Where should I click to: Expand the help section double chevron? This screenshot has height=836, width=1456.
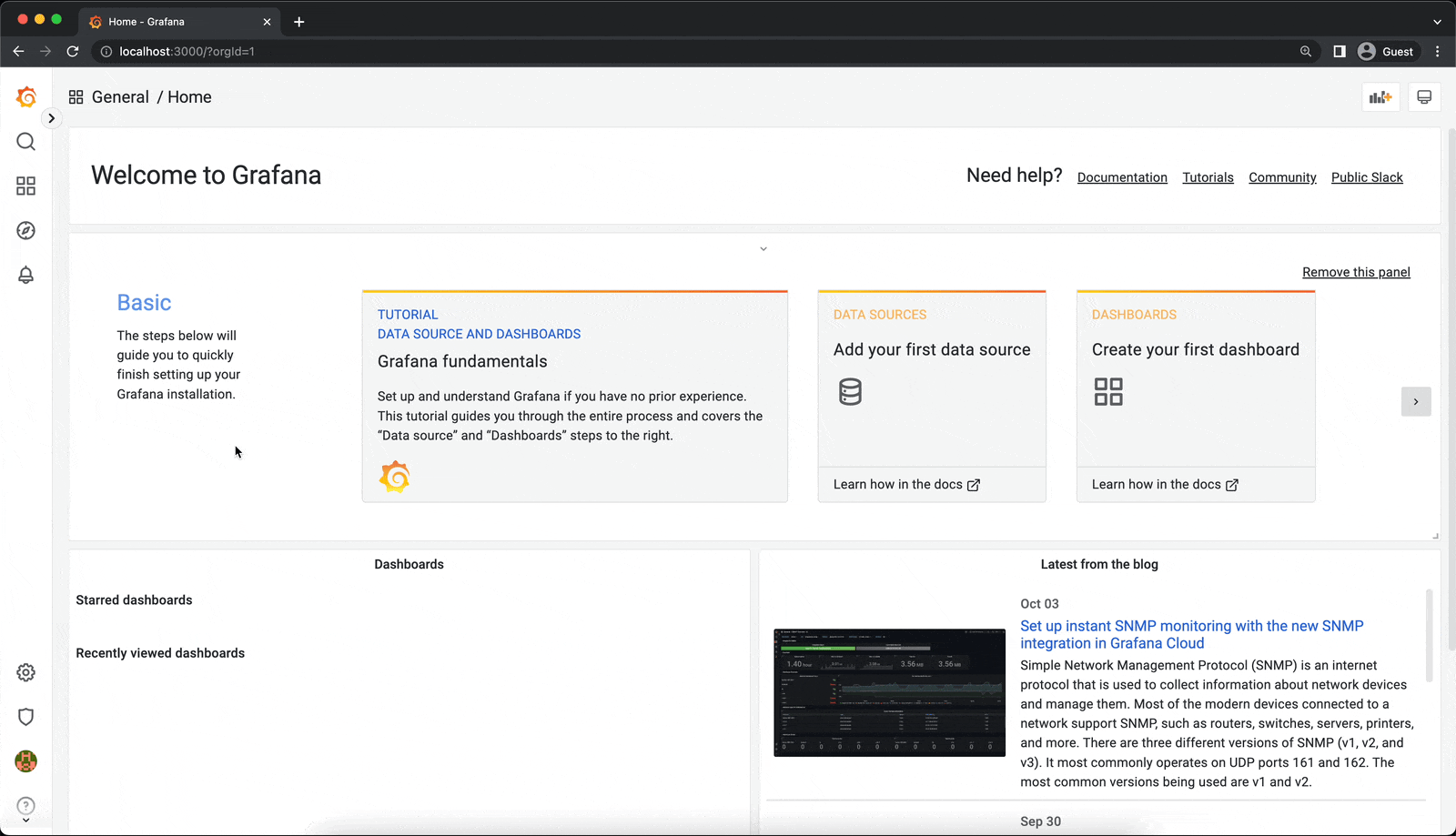(25, 821)
